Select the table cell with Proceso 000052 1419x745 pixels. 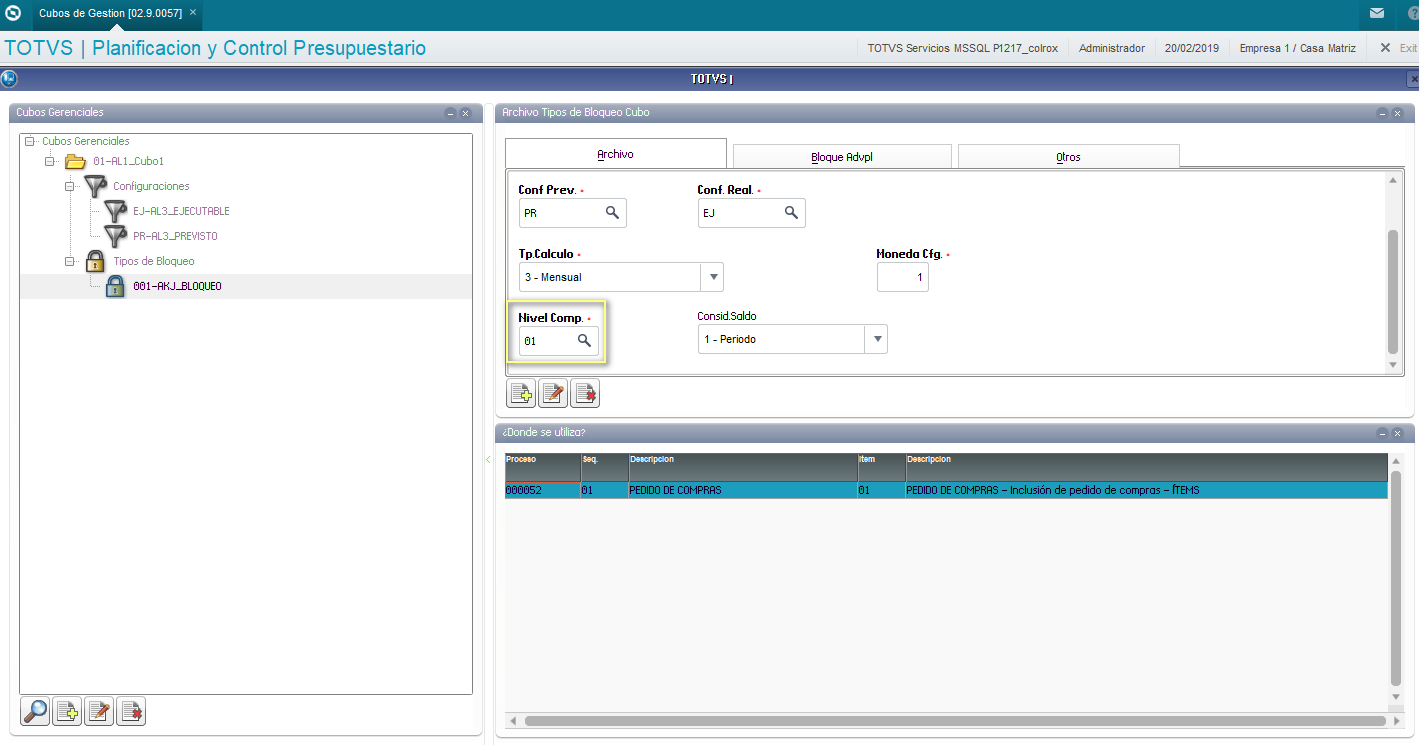(543, 490)
